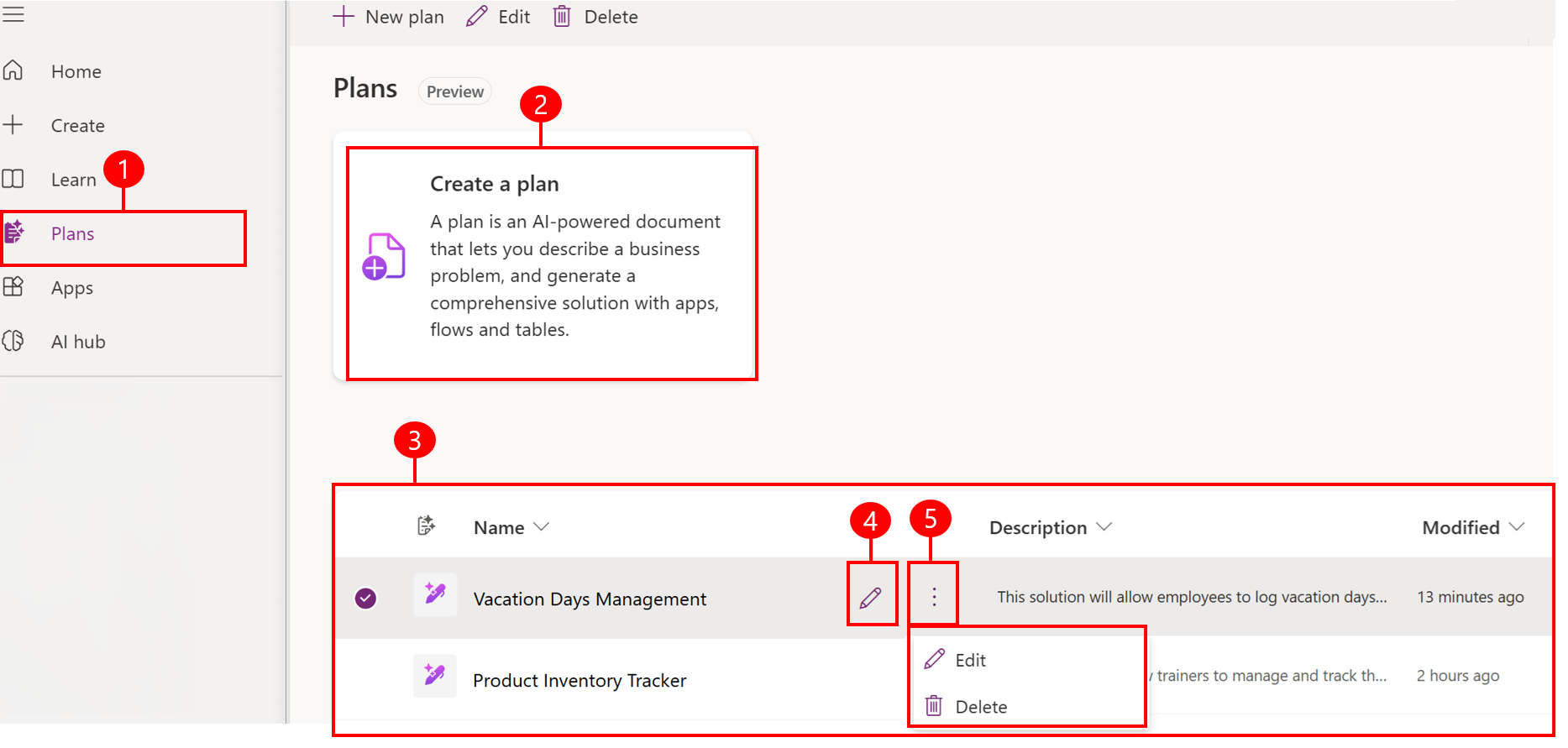This screenshot has height=748, width=1568.
Task: Click the New plan plus icon
Action: (x=343, y=17)
